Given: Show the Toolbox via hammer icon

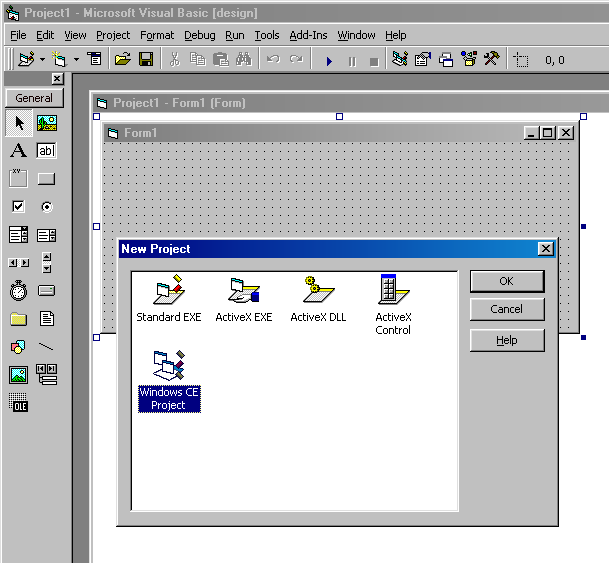Looking at the screenshot, I should pyautogui.click(x=491, y=59).
